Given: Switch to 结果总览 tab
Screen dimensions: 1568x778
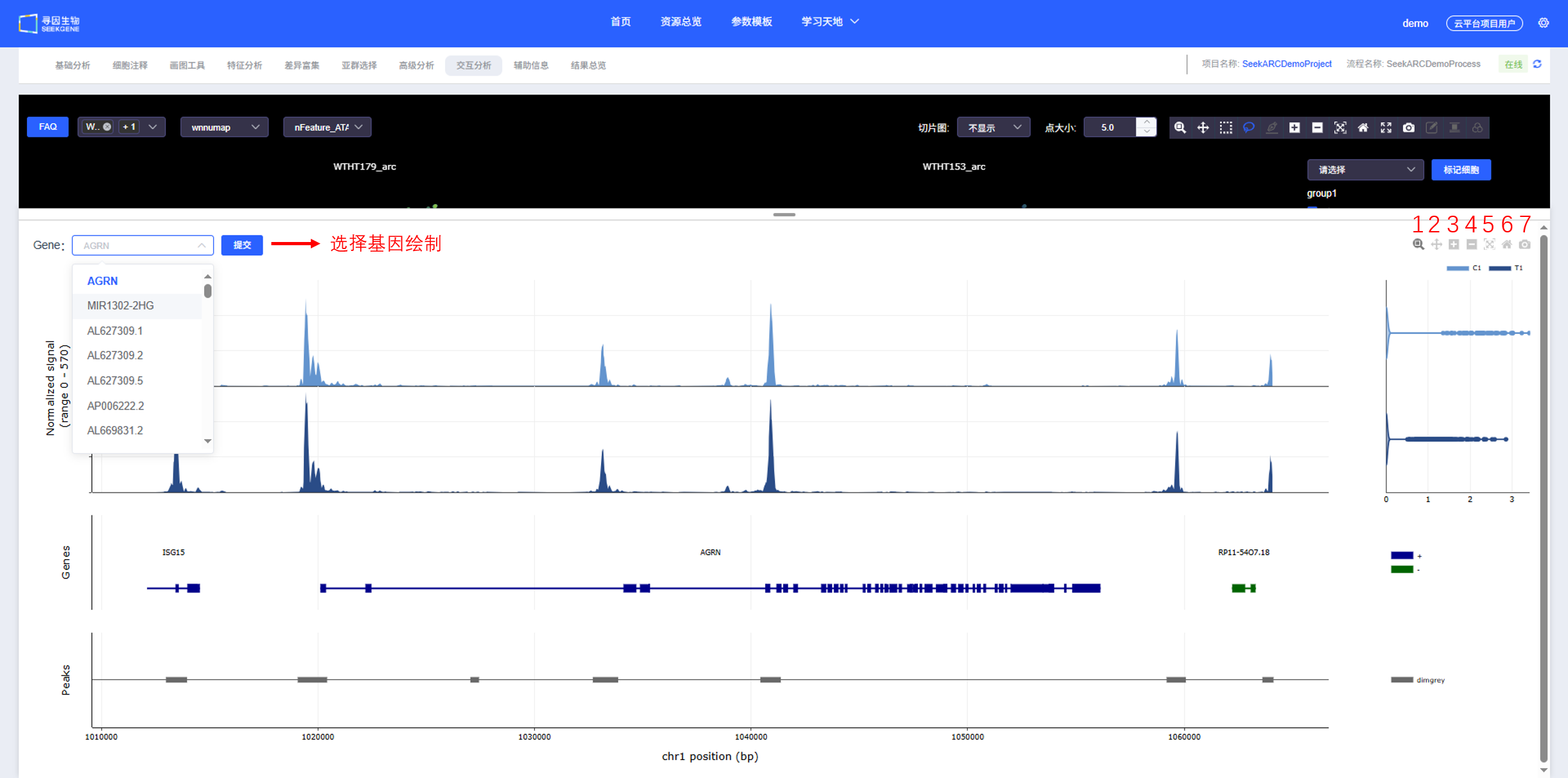Looking at the screenshot, I should coord(588,65).
